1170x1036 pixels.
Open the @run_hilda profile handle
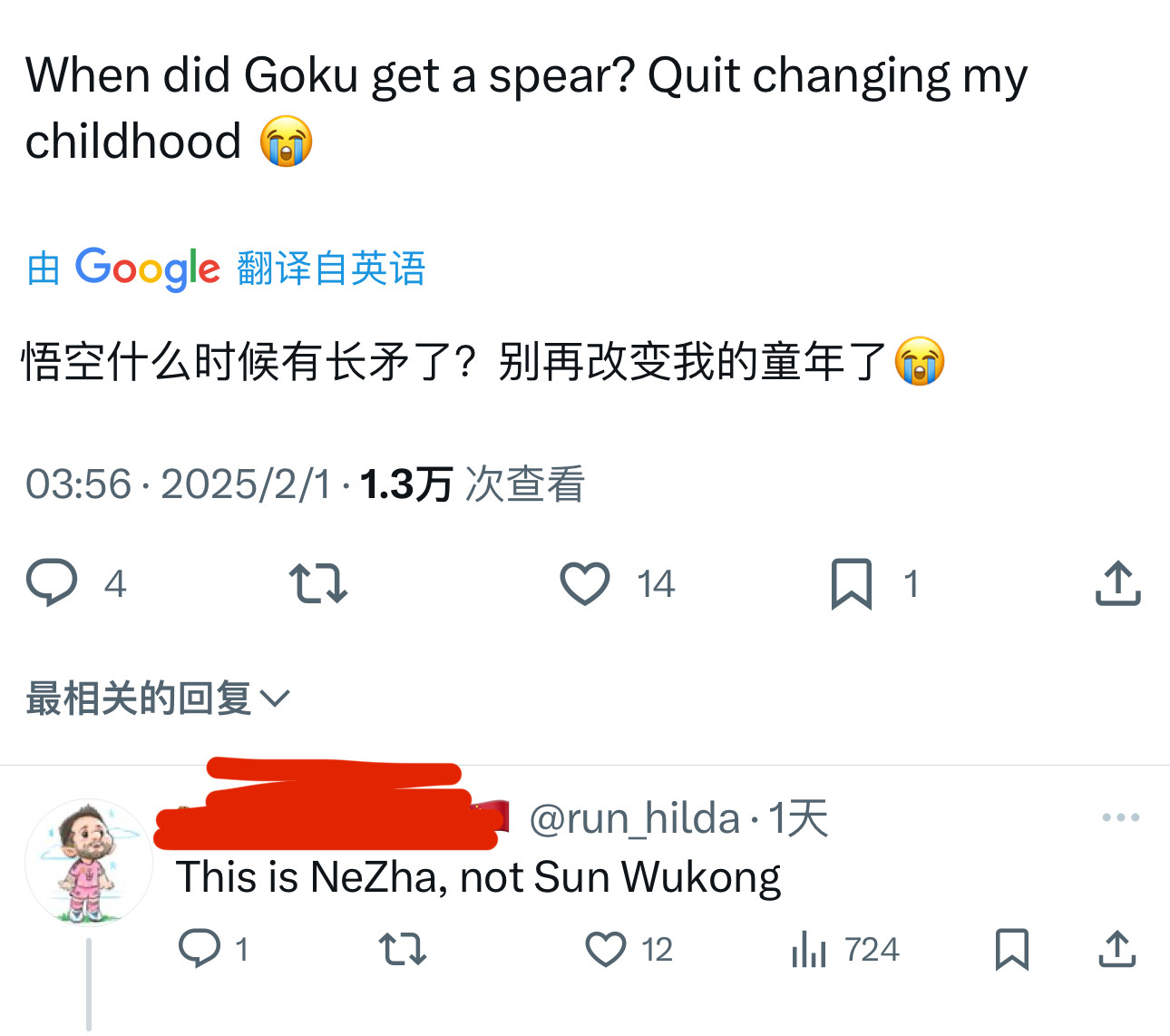tap(634, 818)
